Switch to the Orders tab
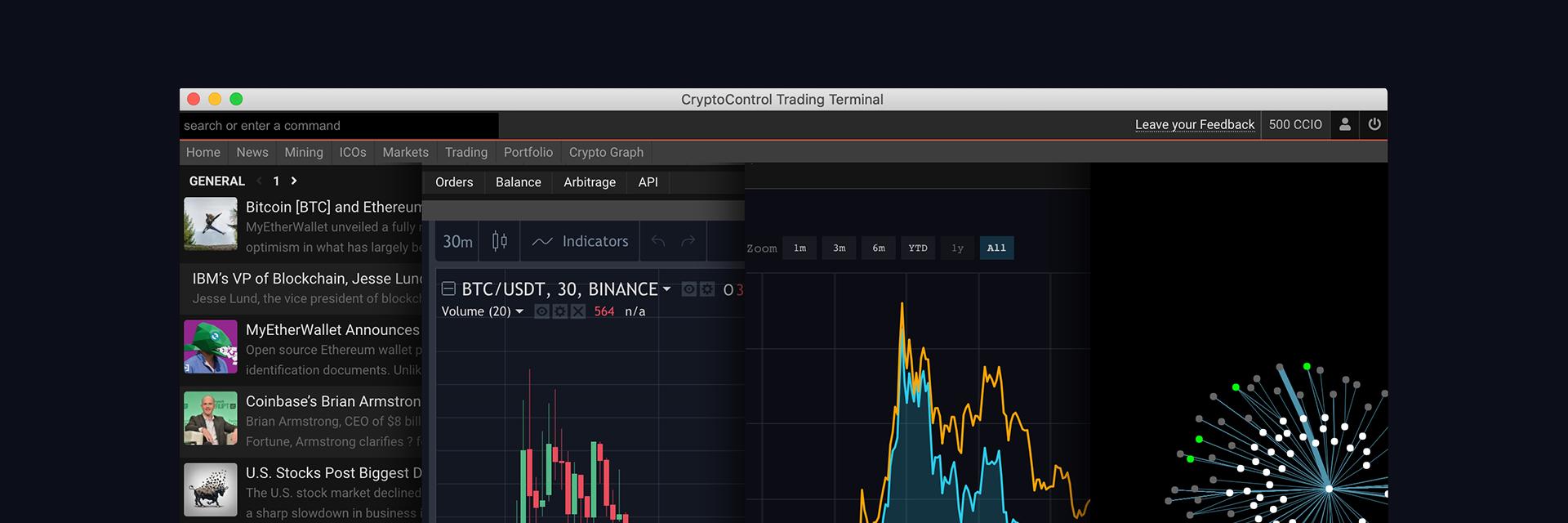The image size is (1568, 523). click(454, 182)
